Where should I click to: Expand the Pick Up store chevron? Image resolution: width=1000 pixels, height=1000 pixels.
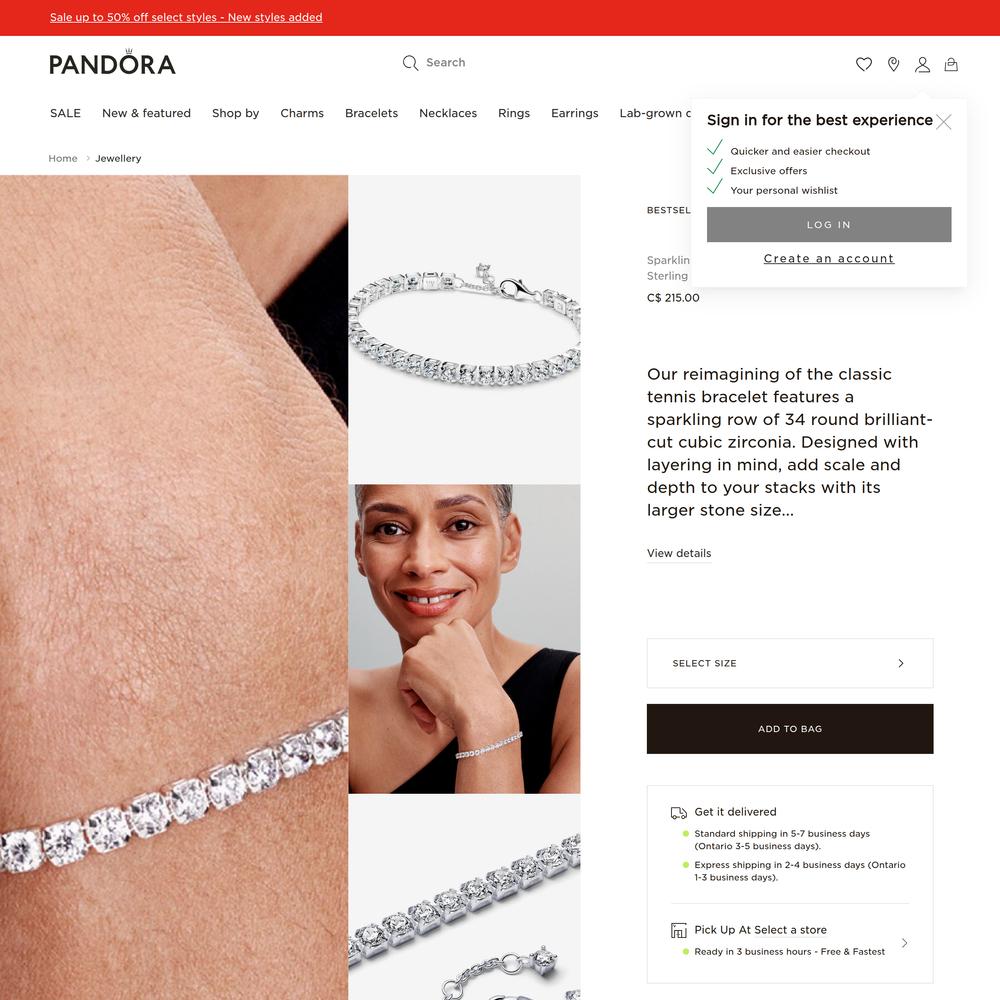coord(904,943)
